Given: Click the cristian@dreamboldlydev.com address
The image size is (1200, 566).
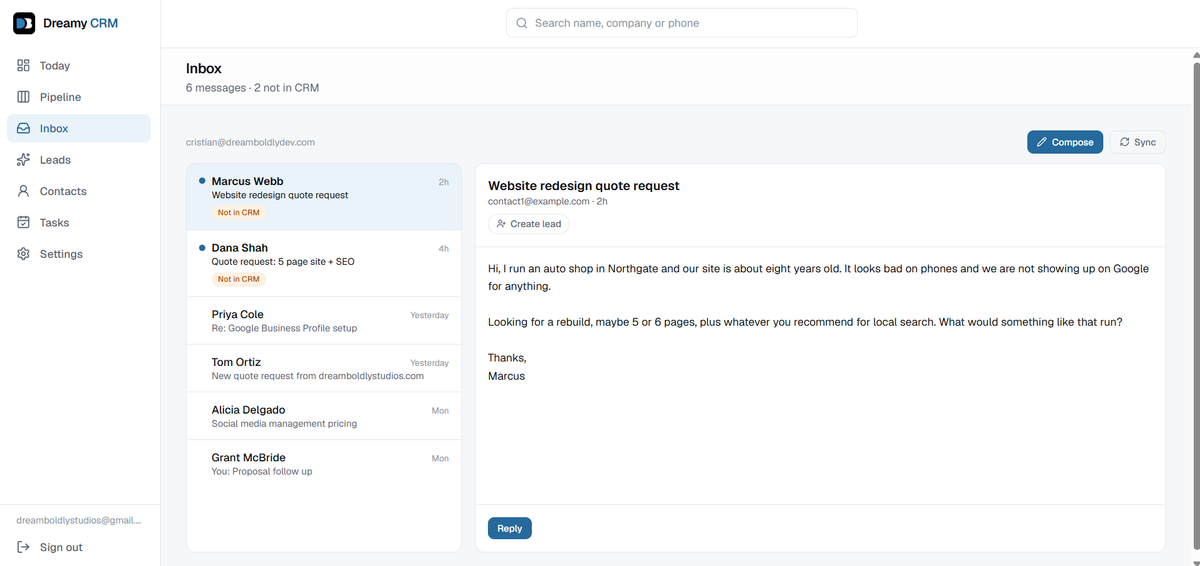Looking at the screenshot, I should point(250,142).
